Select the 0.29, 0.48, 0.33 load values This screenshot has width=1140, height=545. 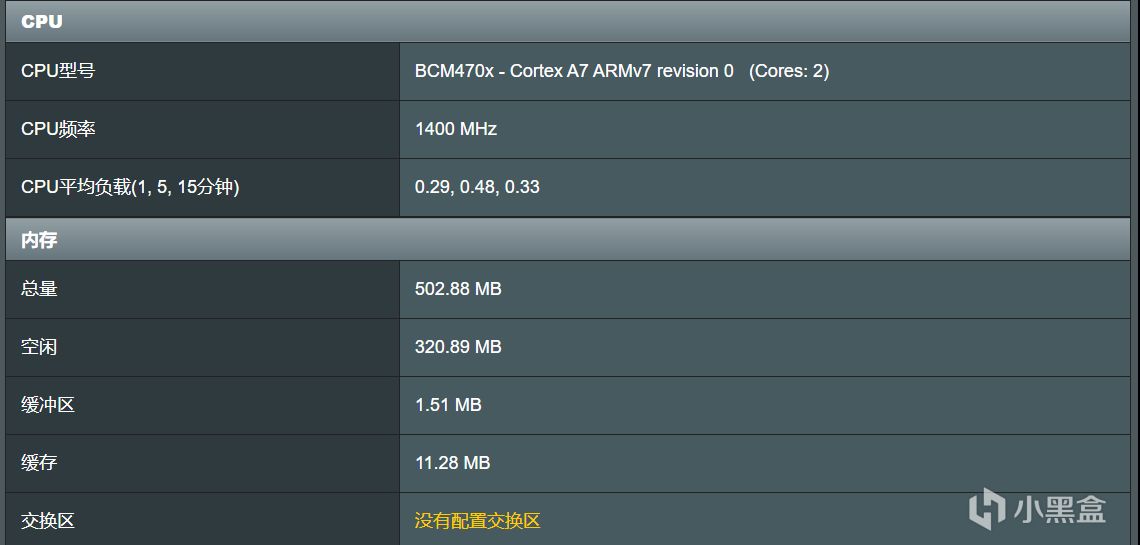tap(477, 187)
